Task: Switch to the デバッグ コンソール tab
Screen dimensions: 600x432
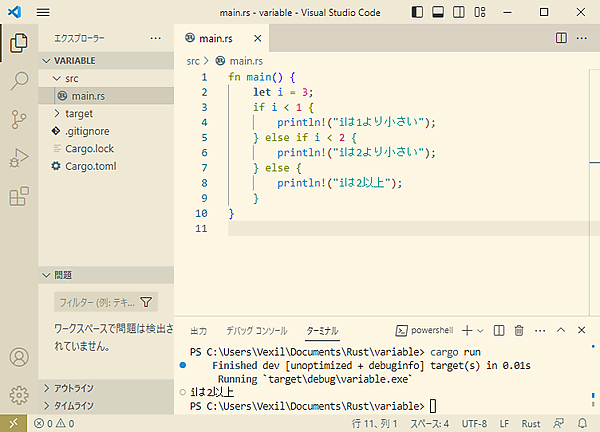Action: pos(256,330)
